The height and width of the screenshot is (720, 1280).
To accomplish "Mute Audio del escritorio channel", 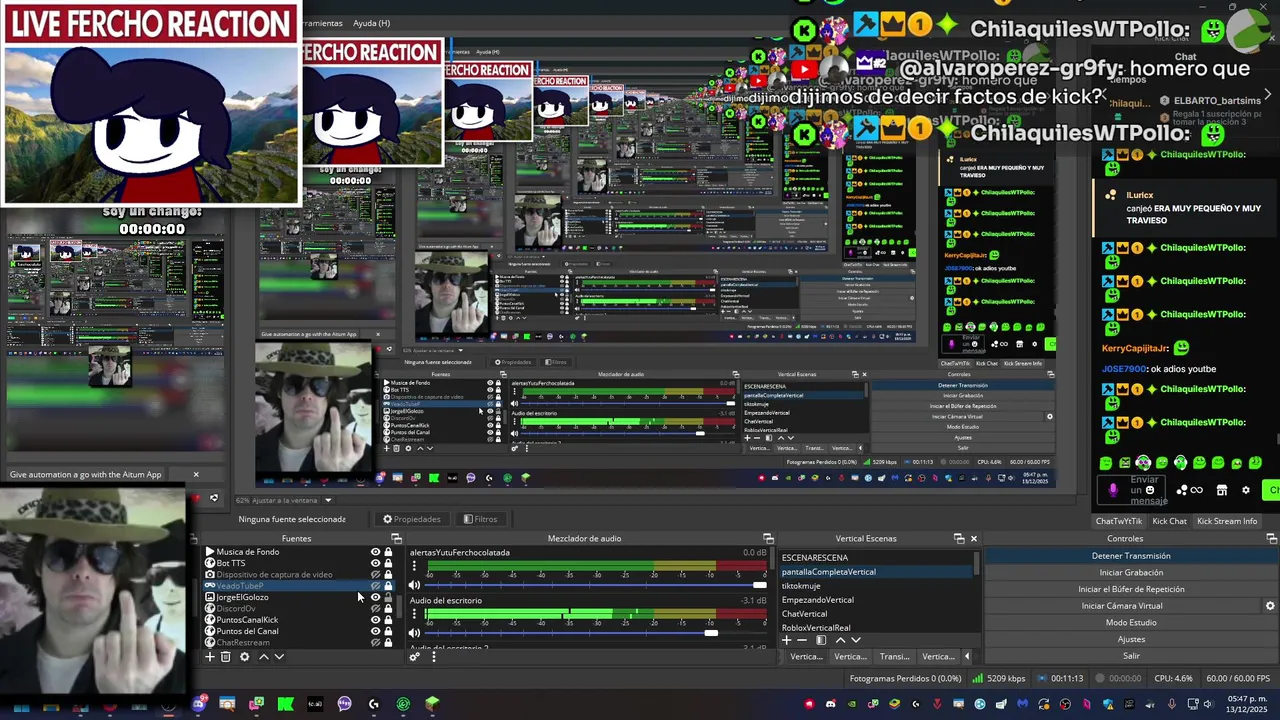I will [415, 633].
